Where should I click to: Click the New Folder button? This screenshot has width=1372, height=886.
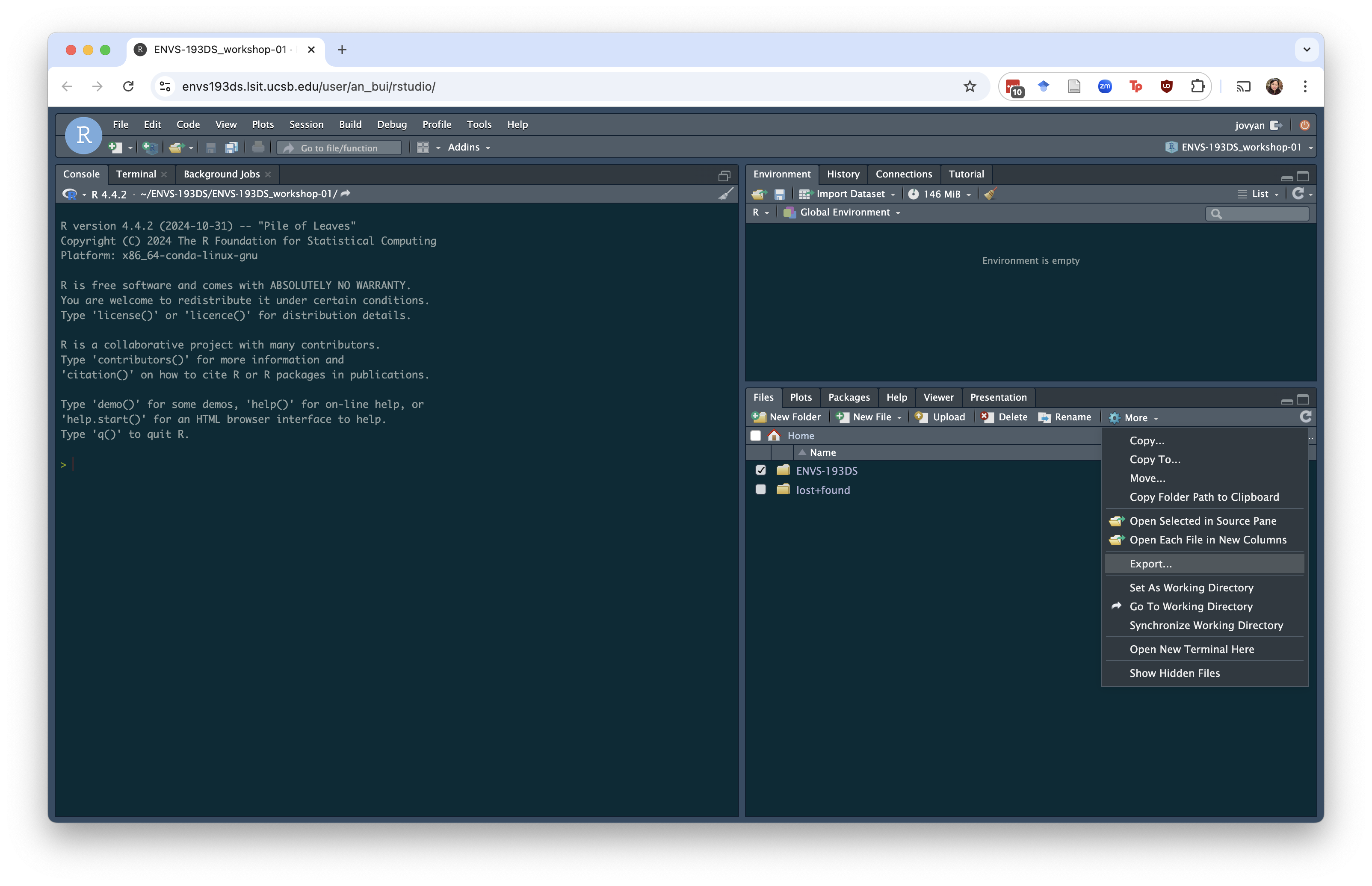point(787,417)
